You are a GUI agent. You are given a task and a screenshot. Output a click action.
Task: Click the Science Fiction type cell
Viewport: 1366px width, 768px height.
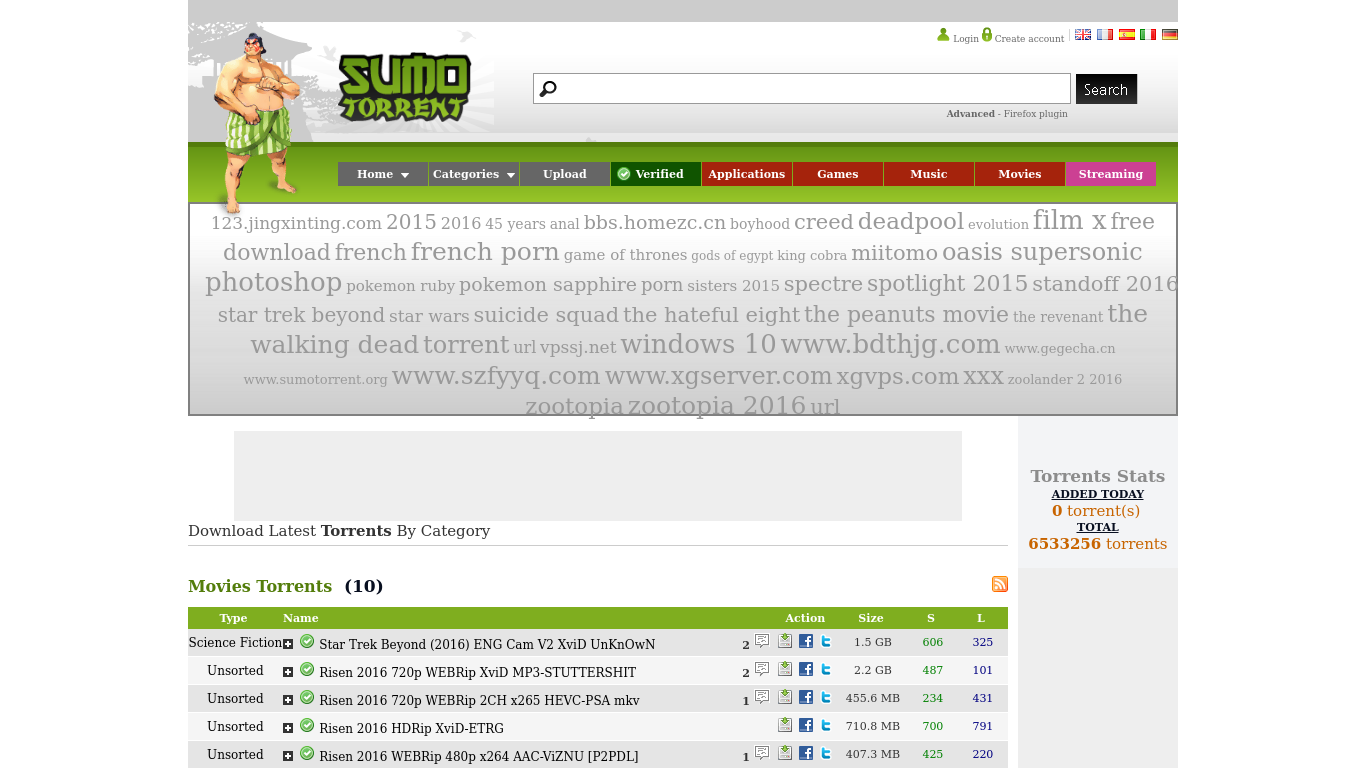pos(235,643)
